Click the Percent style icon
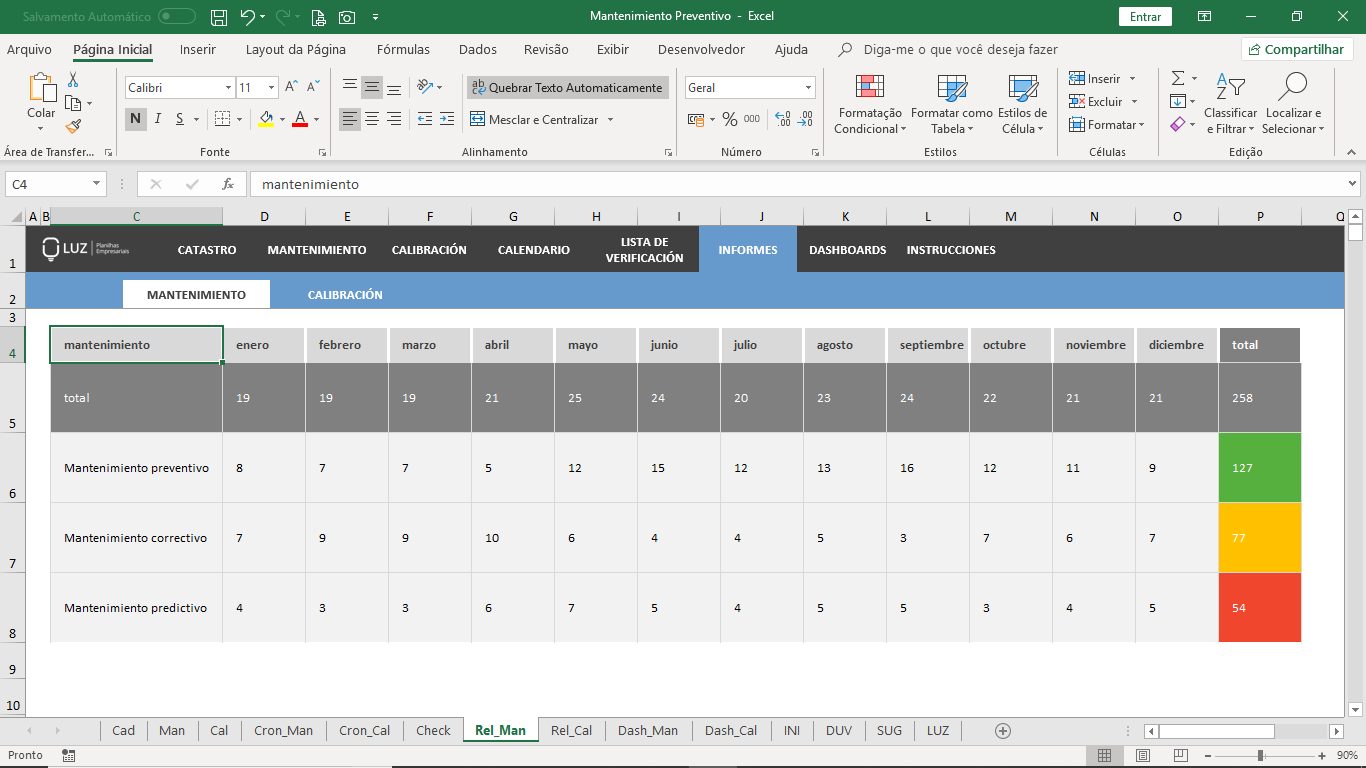The height and width of the screenshot is (768, 1366). point(730,119)
